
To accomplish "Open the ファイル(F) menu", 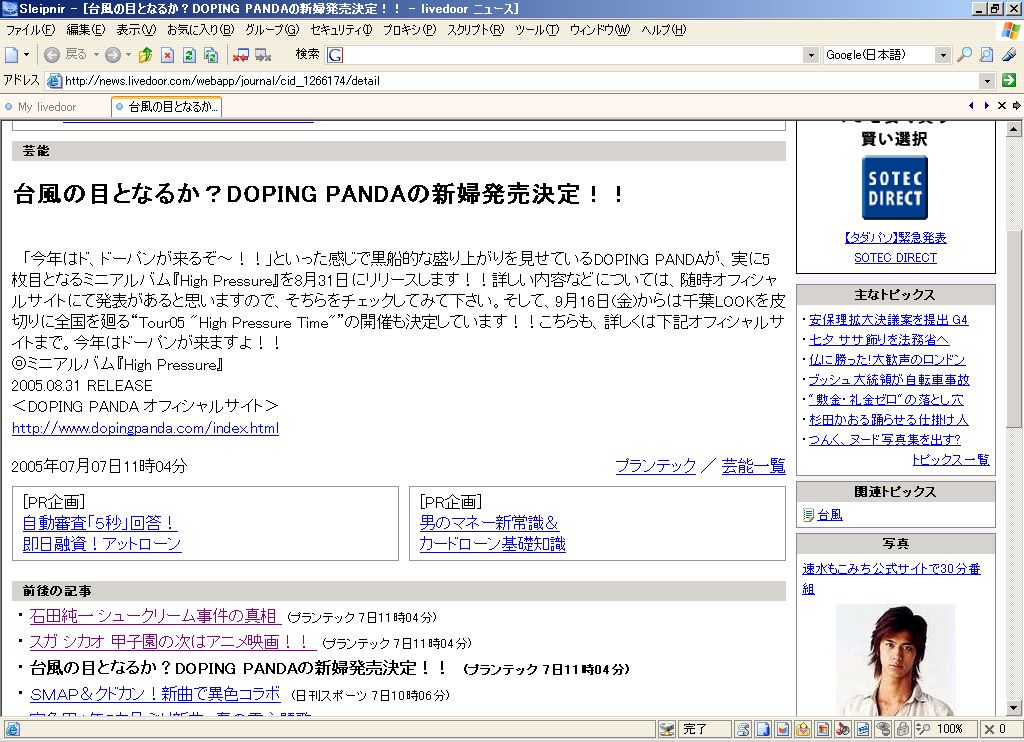I will click(30, 30).
